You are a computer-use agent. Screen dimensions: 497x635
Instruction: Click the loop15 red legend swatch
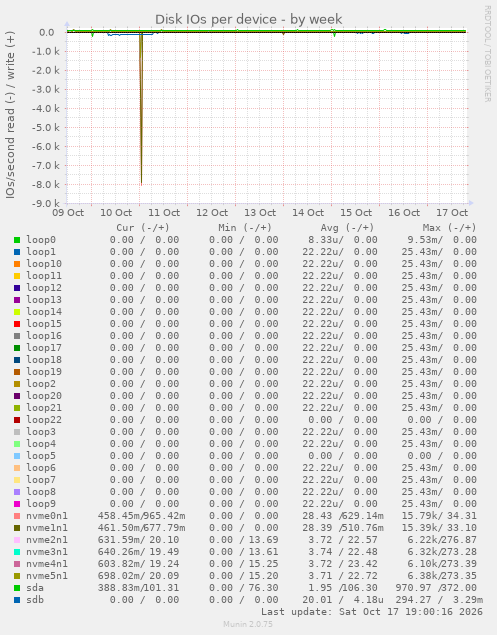[17, 324]
